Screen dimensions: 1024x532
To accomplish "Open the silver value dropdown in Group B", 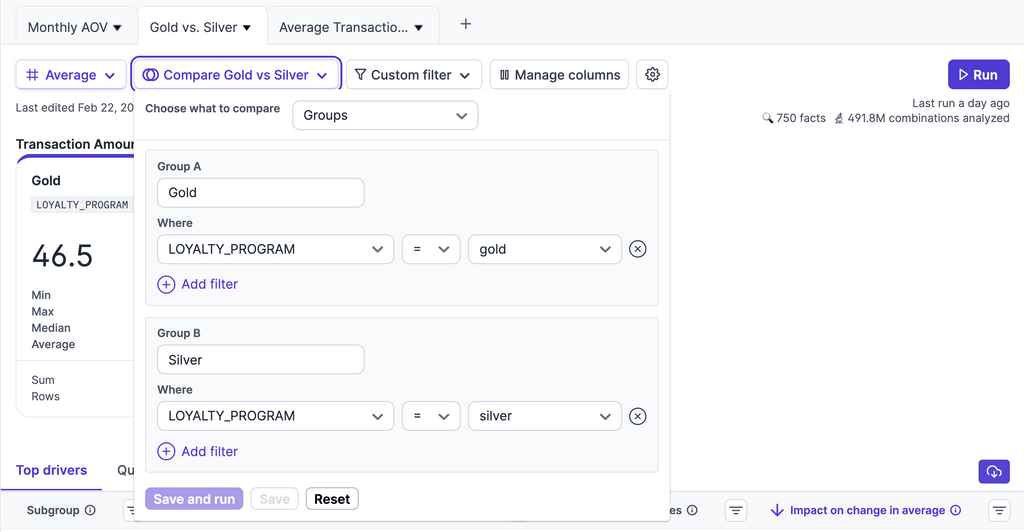I will click(545, 416).
